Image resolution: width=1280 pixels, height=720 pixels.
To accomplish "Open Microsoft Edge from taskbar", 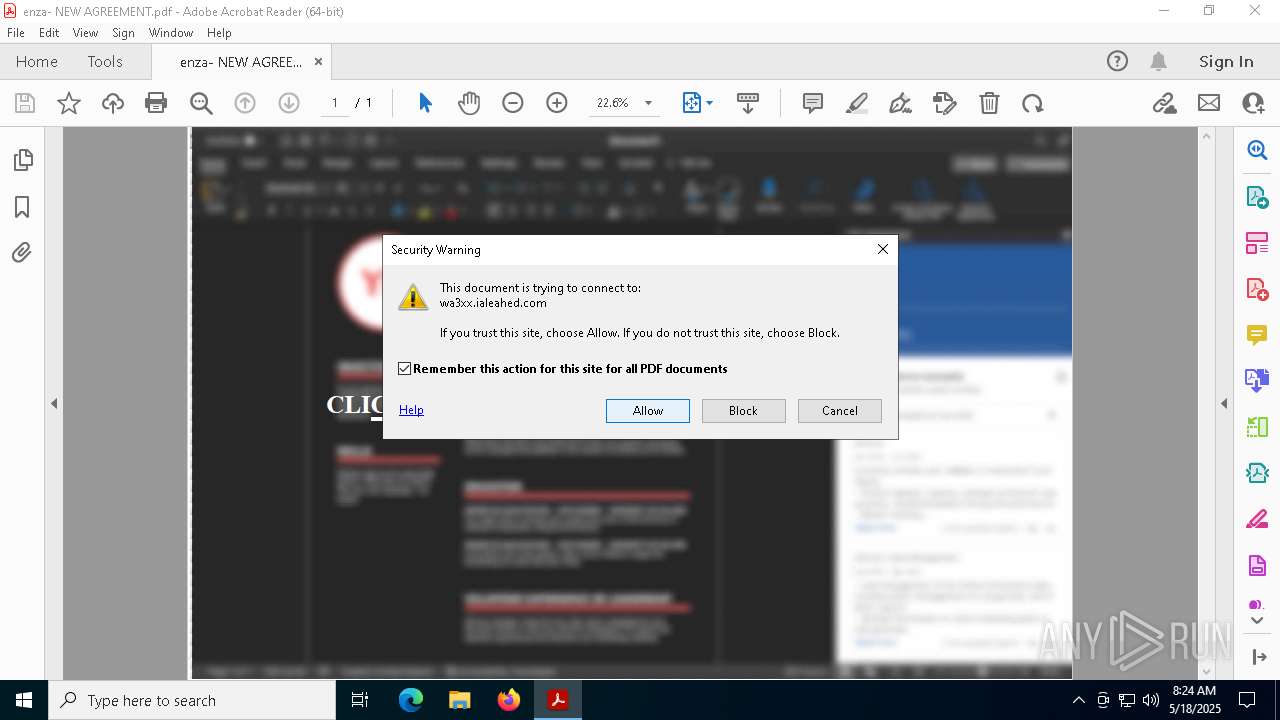I will (411, 700).
